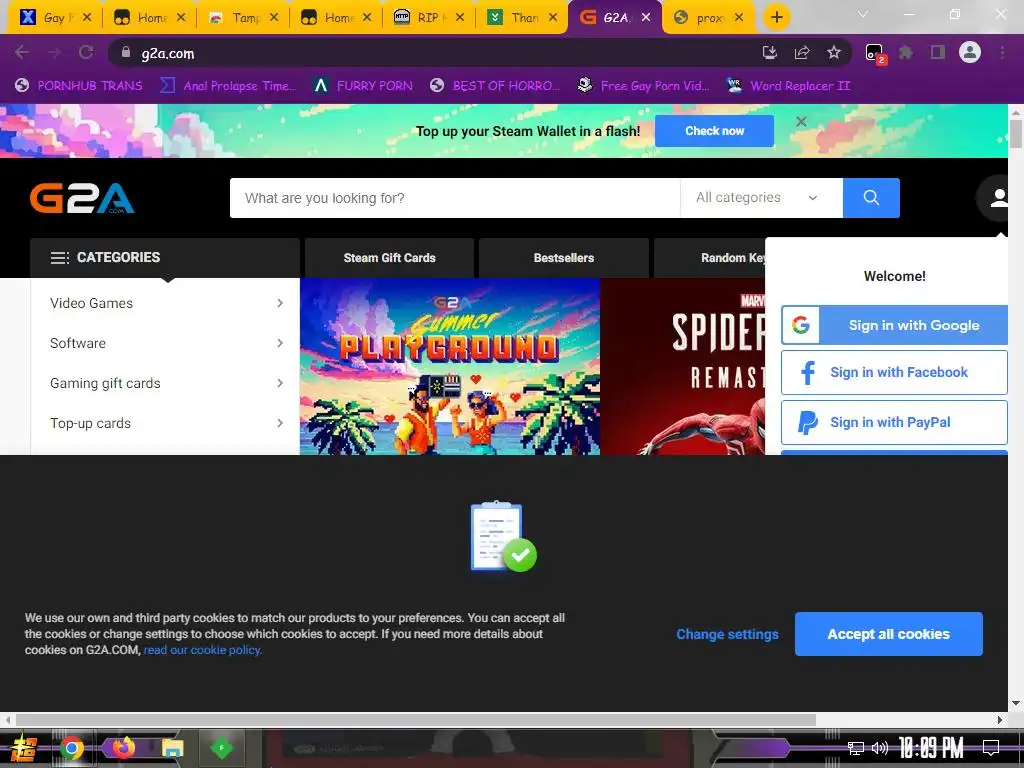Switch to the RIP browser tab

[428, 18]
